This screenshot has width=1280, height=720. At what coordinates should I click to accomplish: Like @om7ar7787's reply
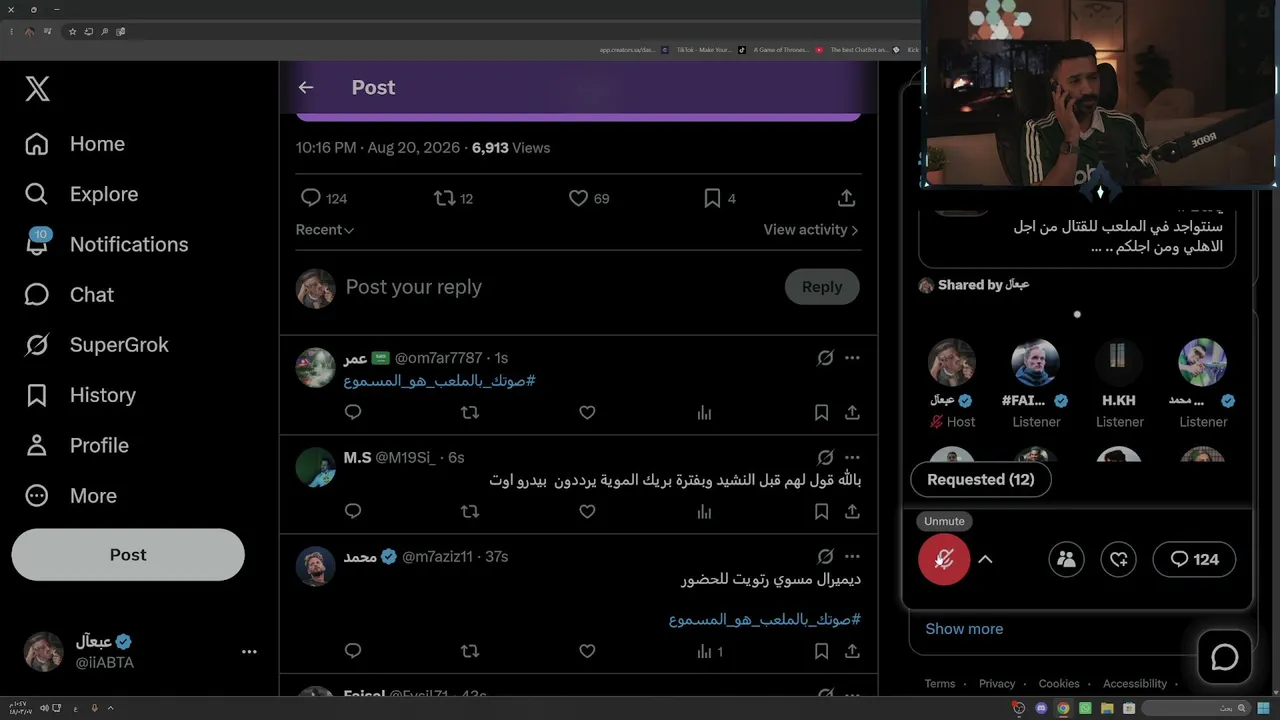pyautogui.click(x=587, y=412)
